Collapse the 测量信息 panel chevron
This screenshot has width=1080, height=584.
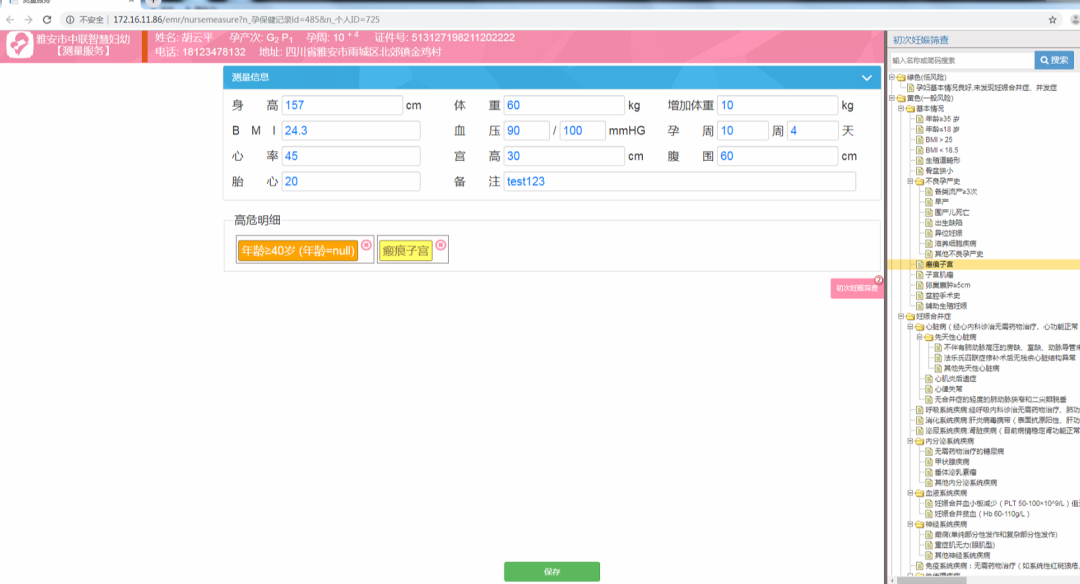[x=866, y=77]
